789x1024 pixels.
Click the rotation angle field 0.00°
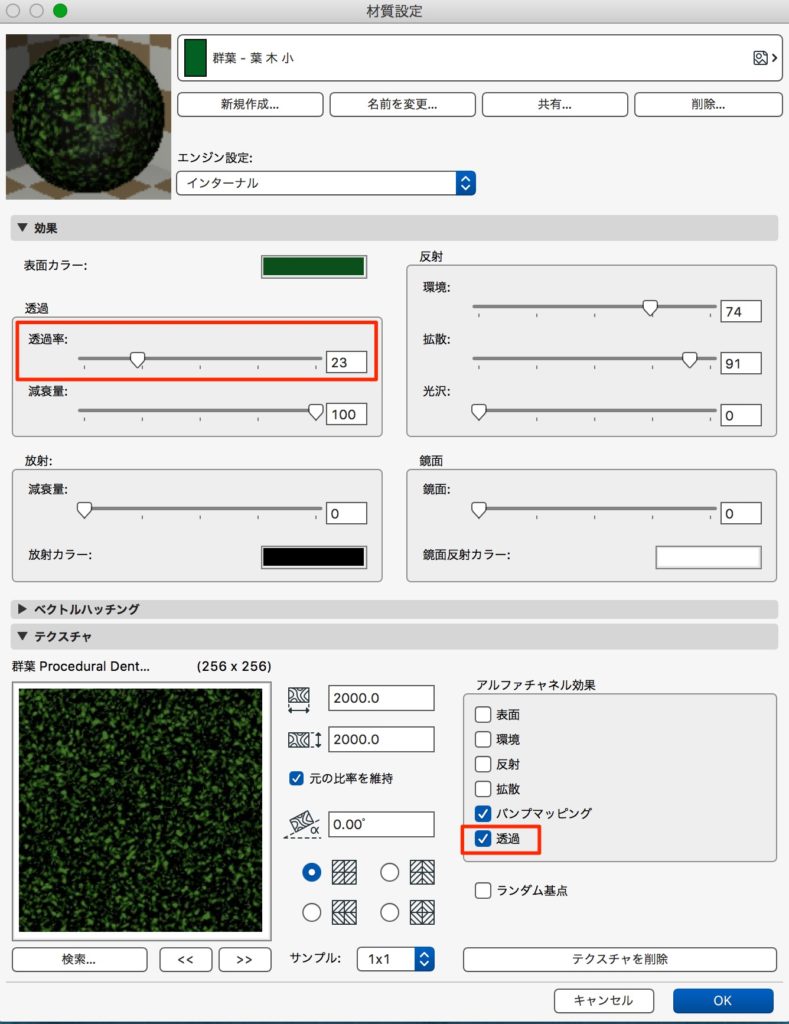(x=381, y=824)
